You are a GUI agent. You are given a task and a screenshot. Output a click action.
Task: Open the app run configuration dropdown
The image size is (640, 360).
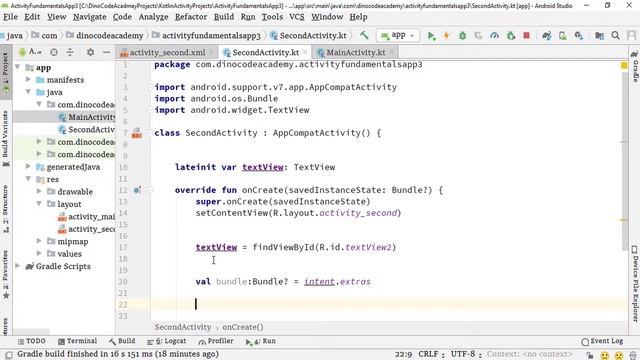(x=397, y=36)
